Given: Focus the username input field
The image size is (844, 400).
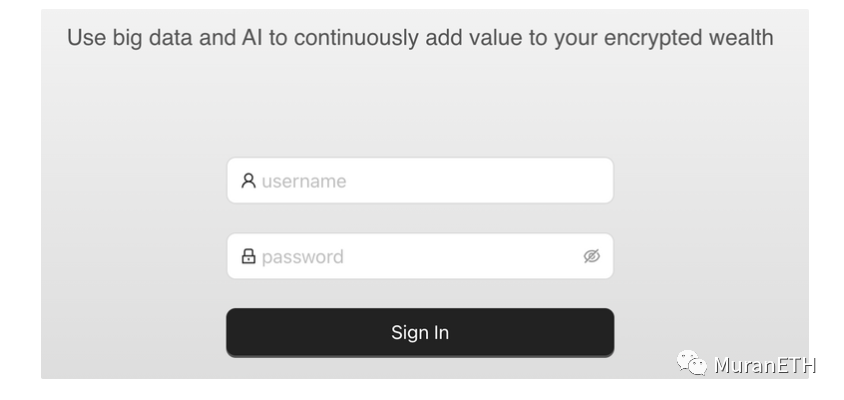Looking at the screenshot, I should click(420, 180).
